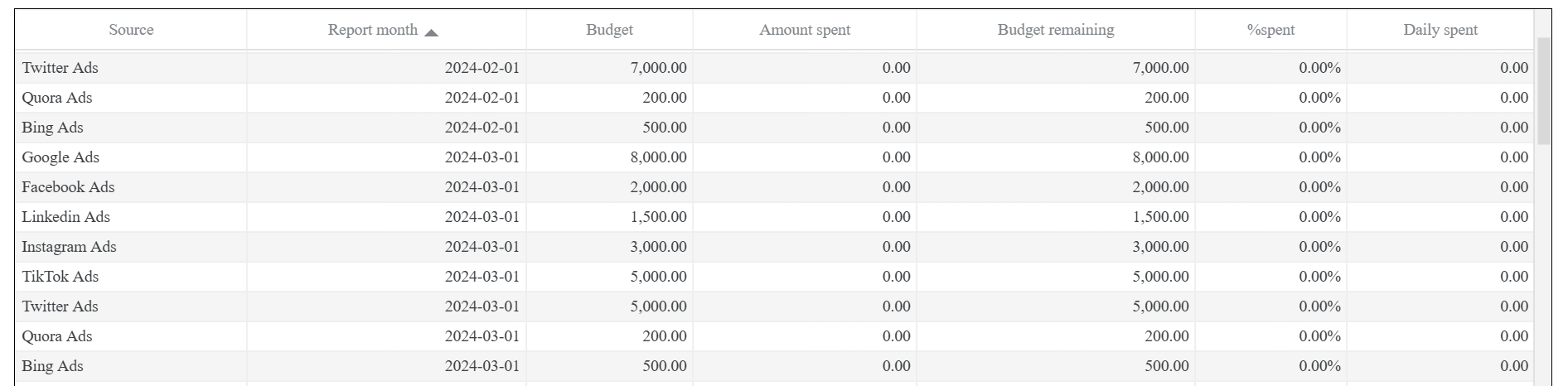
Task: Sort by the Daily spent header
Action: pos(1440,30)
